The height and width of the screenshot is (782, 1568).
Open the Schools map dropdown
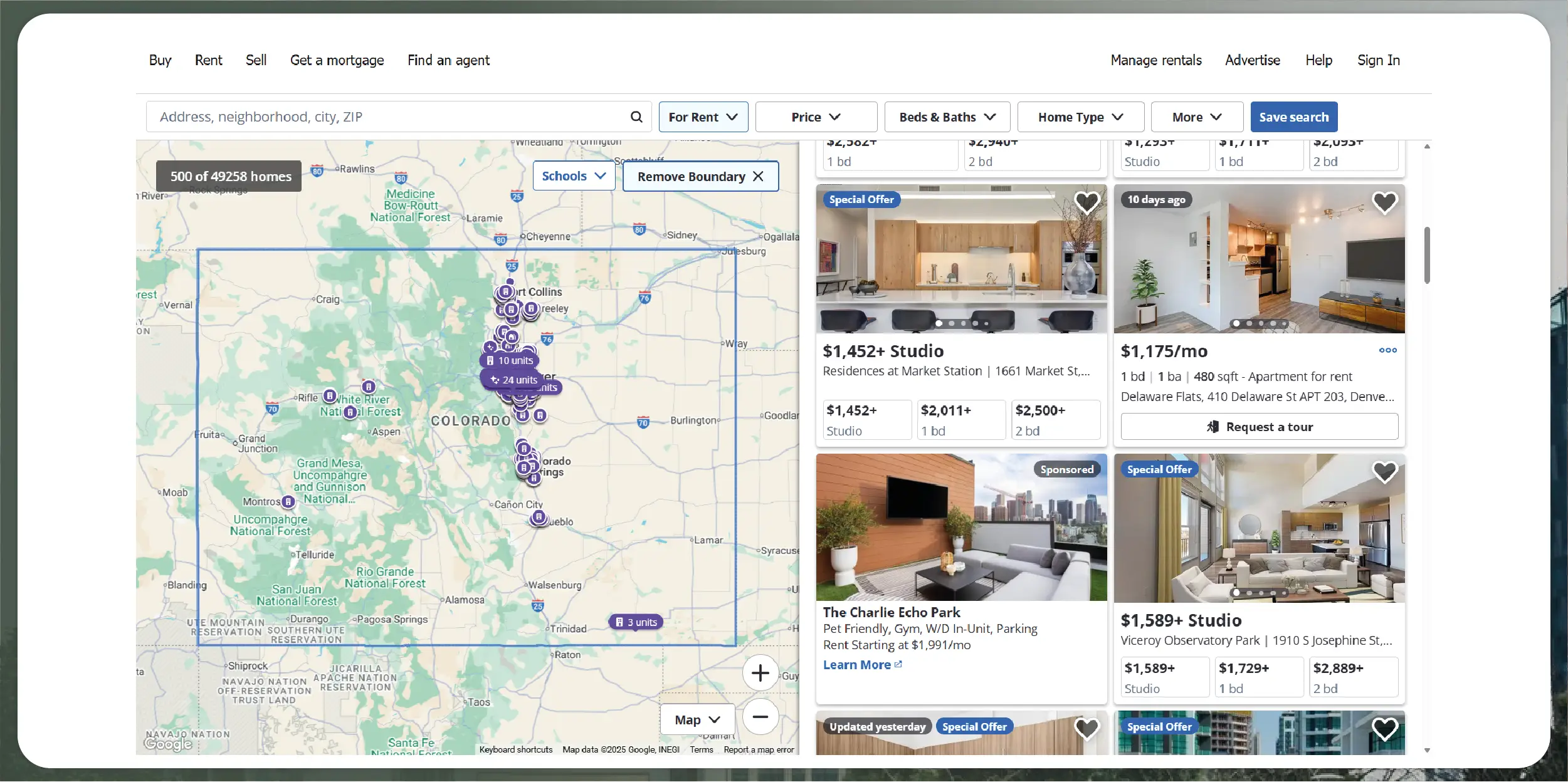tap(574, 176)
